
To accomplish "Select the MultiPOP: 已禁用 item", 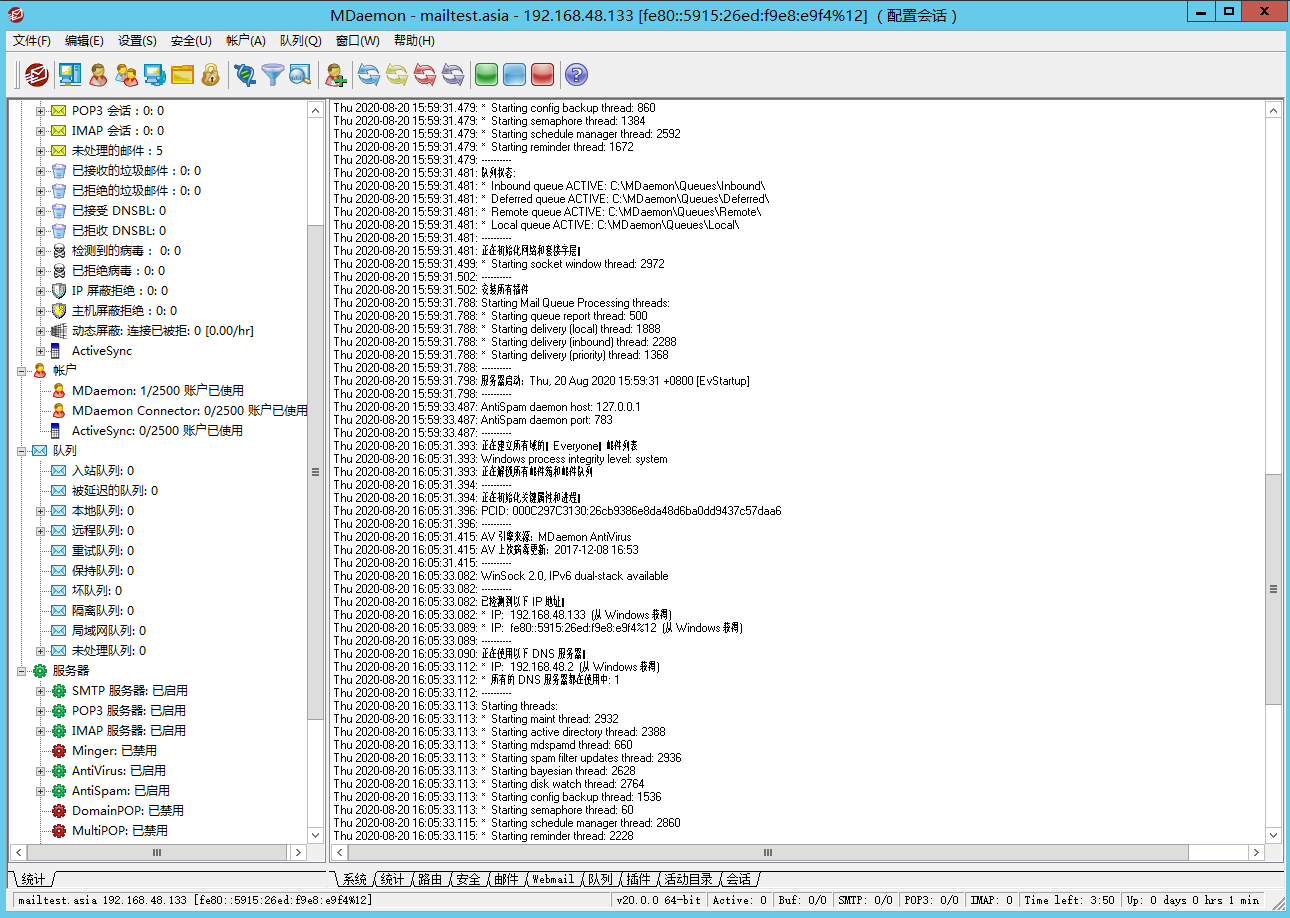I will pyautogui.click(x=120, y=831).
